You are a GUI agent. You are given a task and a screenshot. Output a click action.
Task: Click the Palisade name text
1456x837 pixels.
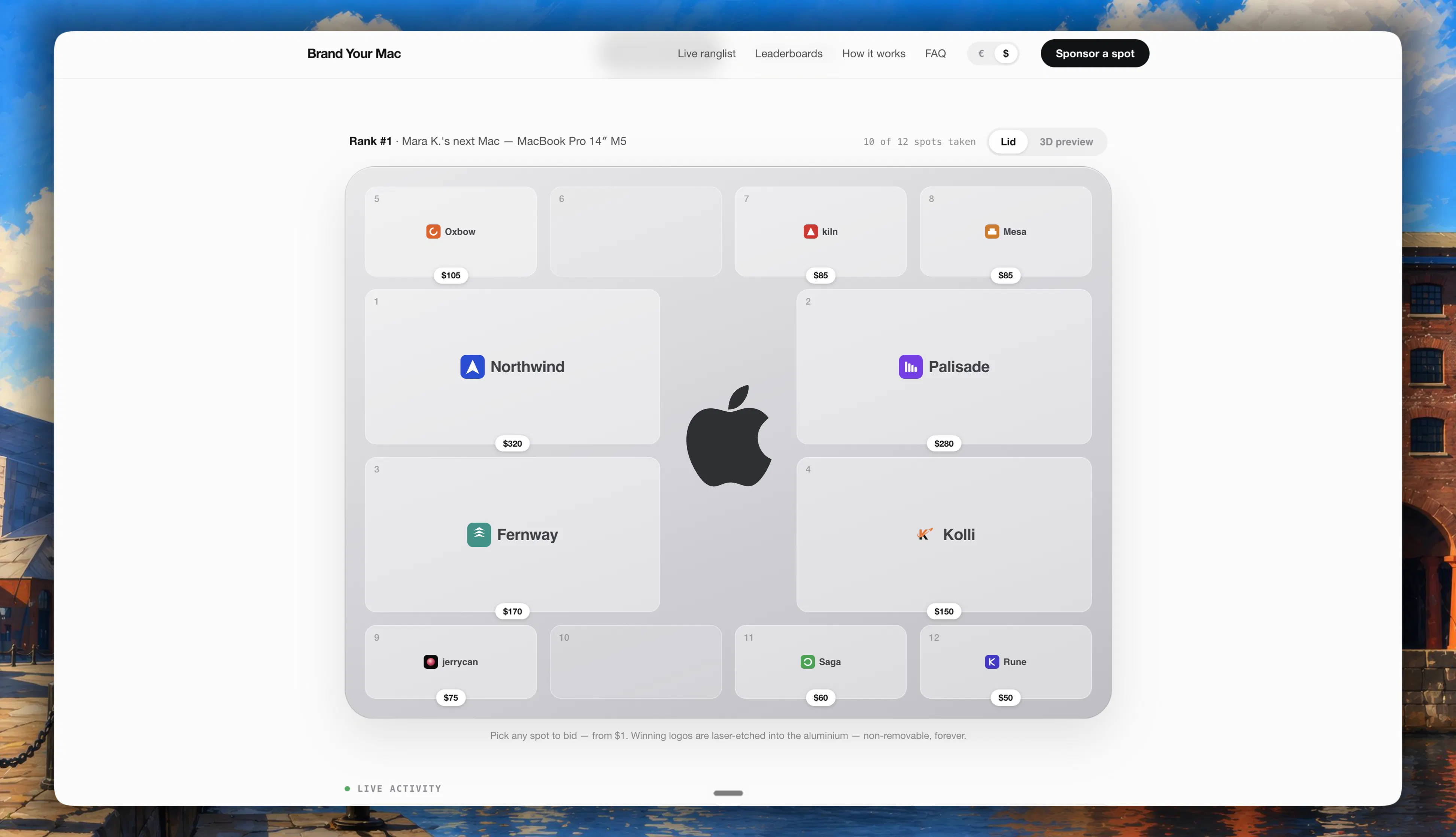(x=958, y=367)
